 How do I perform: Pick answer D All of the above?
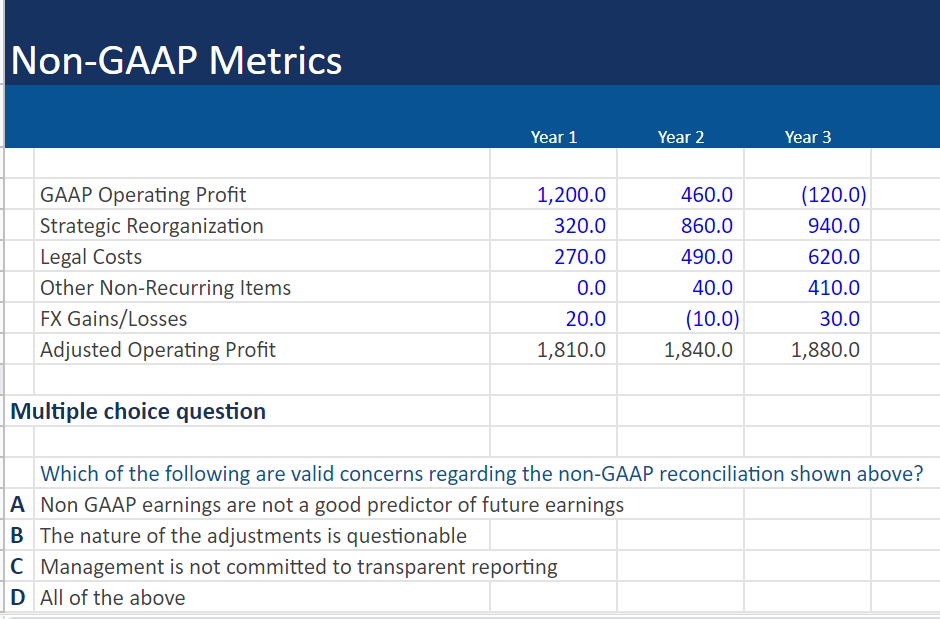click(113, 597)
